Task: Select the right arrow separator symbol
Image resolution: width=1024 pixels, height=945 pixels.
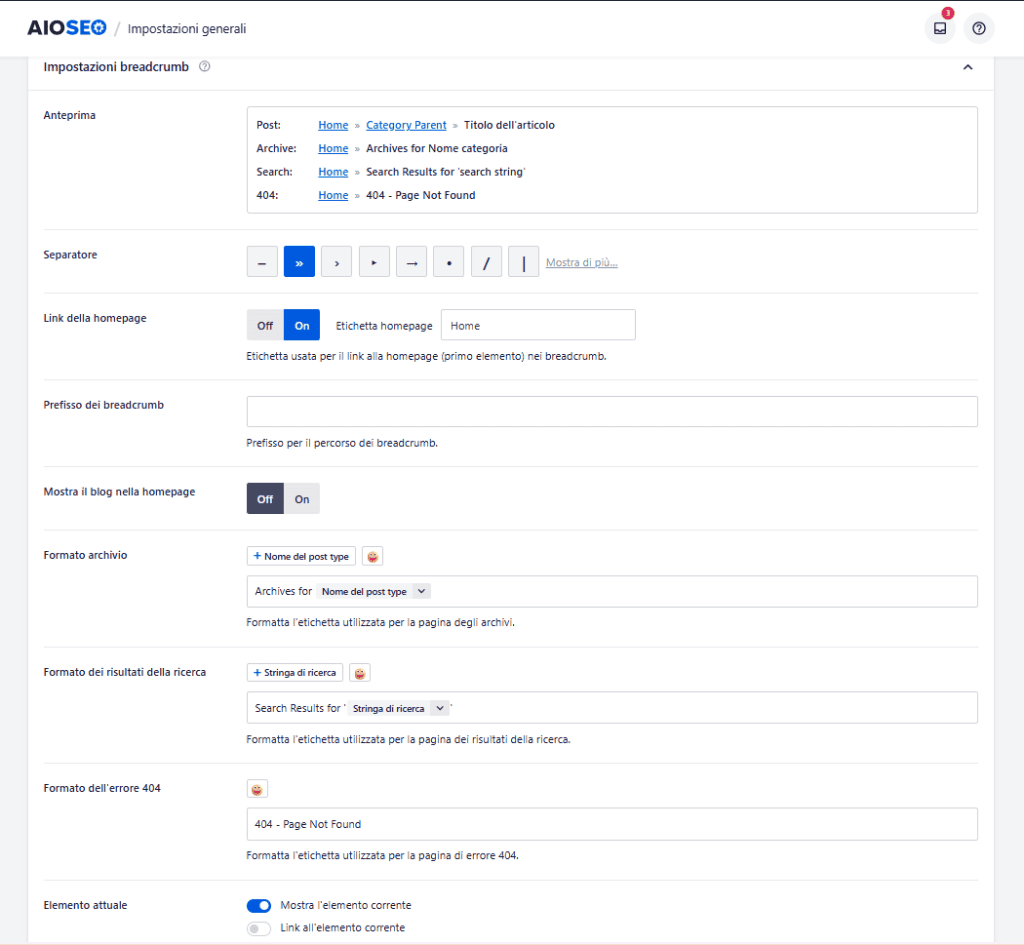Action: 410,261
